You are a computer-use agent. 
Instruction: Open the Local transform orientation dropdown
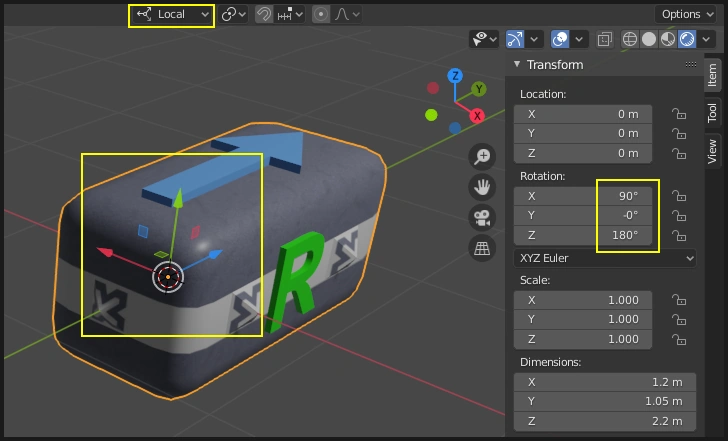[171, 15]
